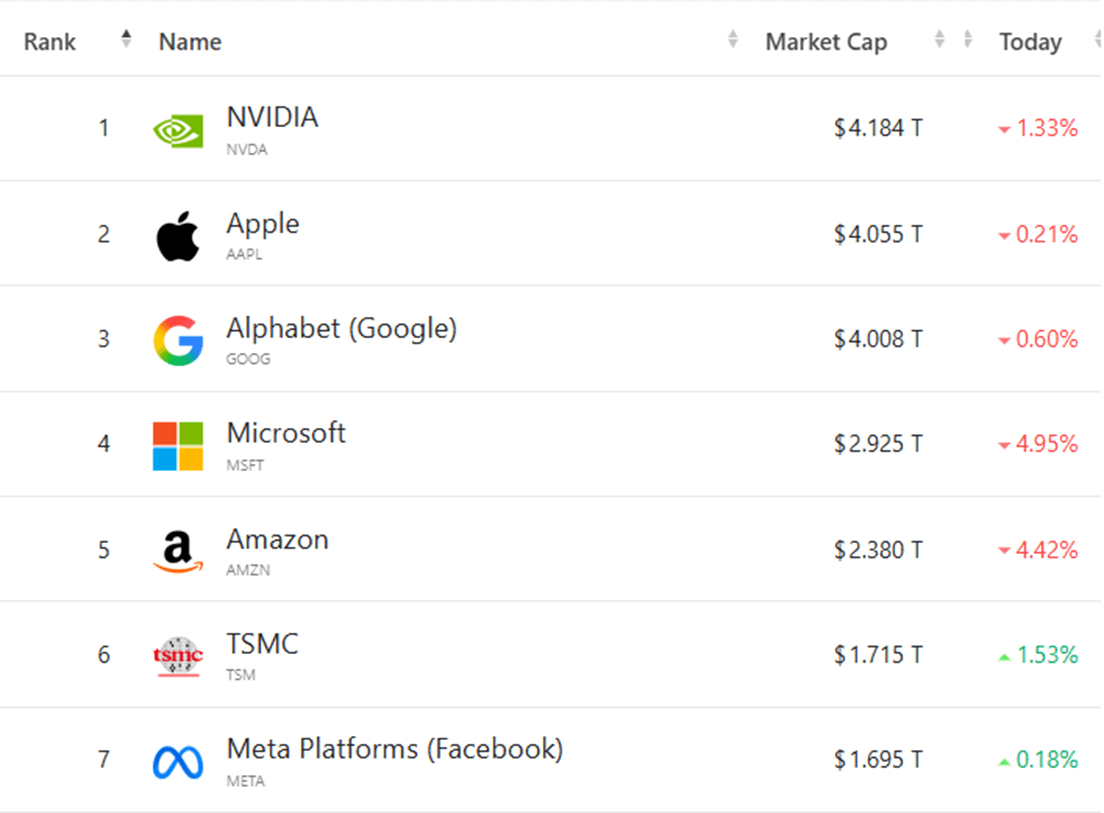This screenshot has height=813, width=1104.
Task: Click the Today column header
Action: [x=1030, y=42]
